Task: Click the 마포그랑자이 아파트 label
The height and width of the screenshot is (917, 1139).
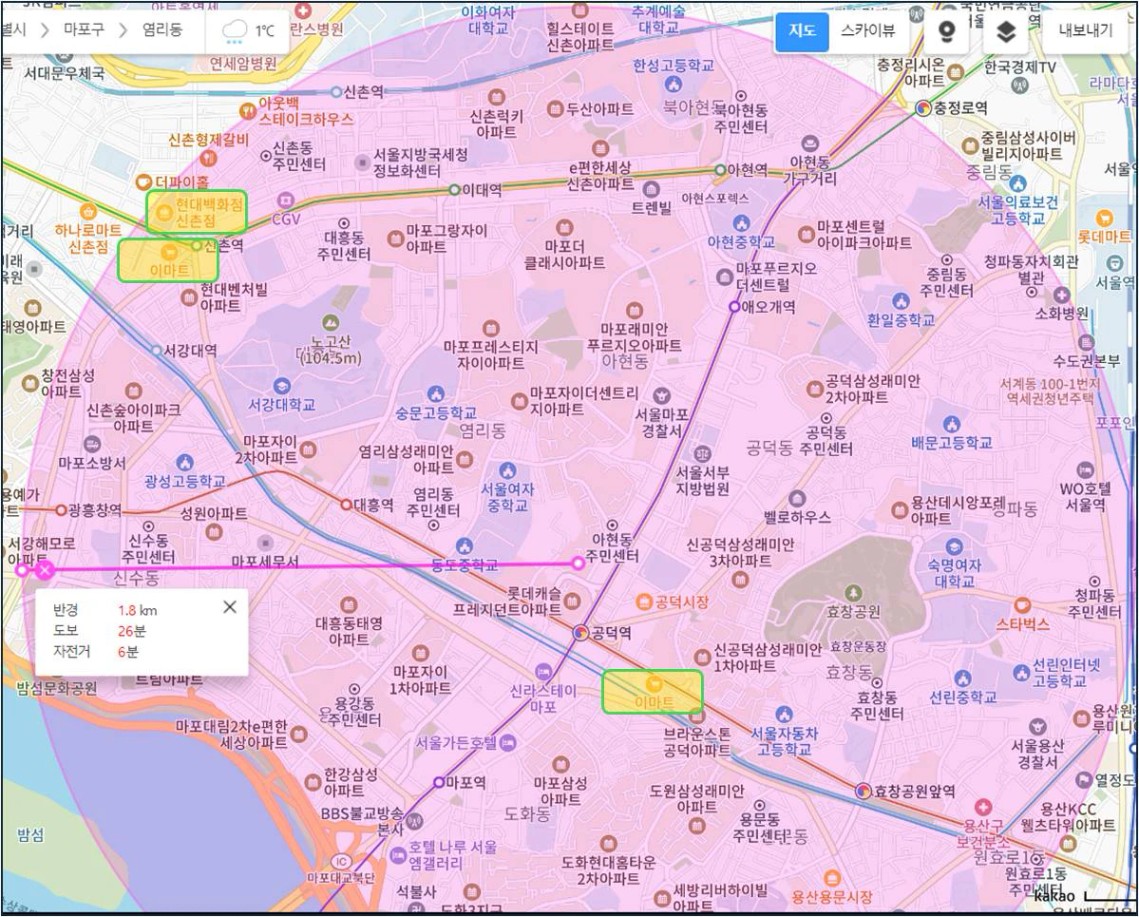Action: (x=446, y=238)
